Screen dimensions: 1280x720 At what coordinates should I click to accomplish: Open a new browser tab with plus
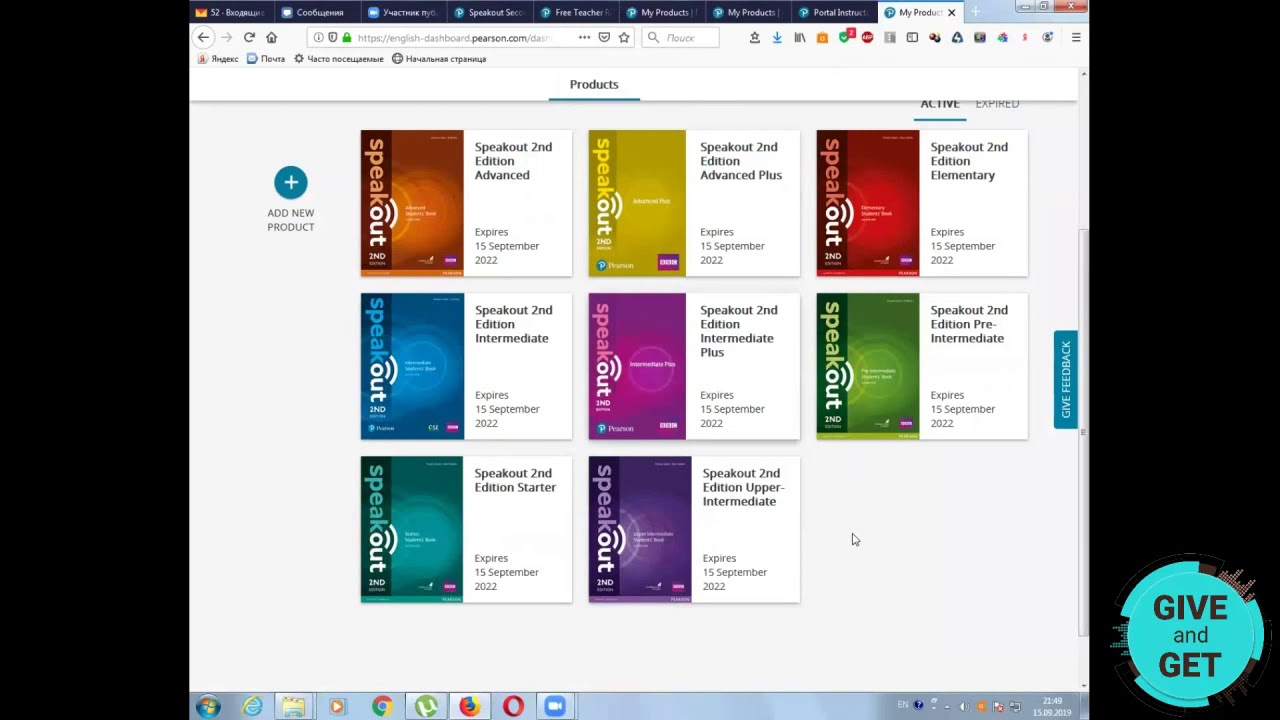pyautogui.click(x=975, y=12)
